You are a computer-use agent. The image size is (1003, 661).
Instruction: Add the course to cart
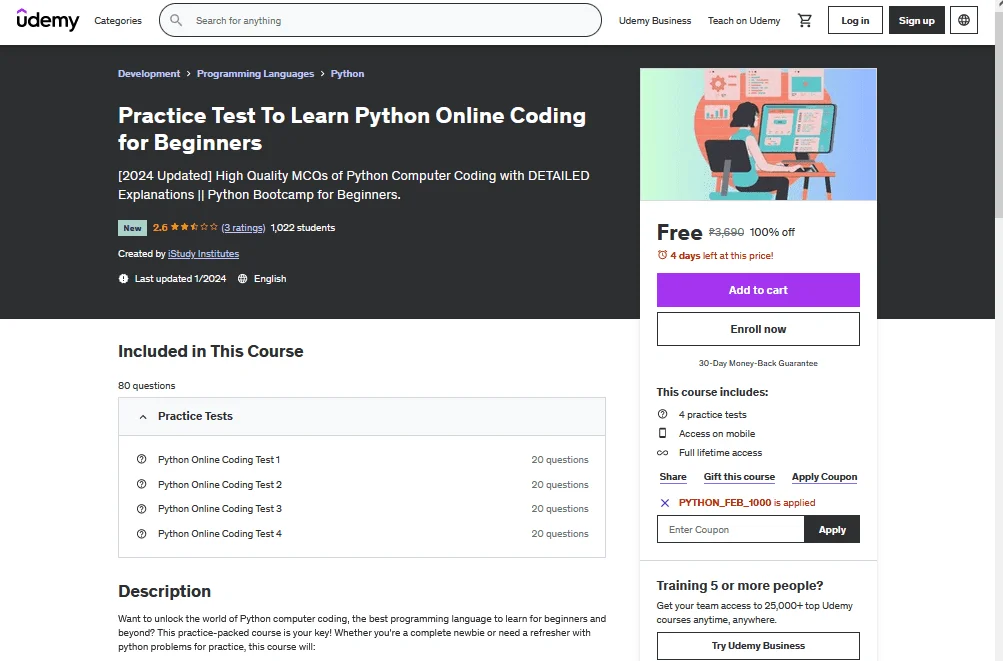758,290
